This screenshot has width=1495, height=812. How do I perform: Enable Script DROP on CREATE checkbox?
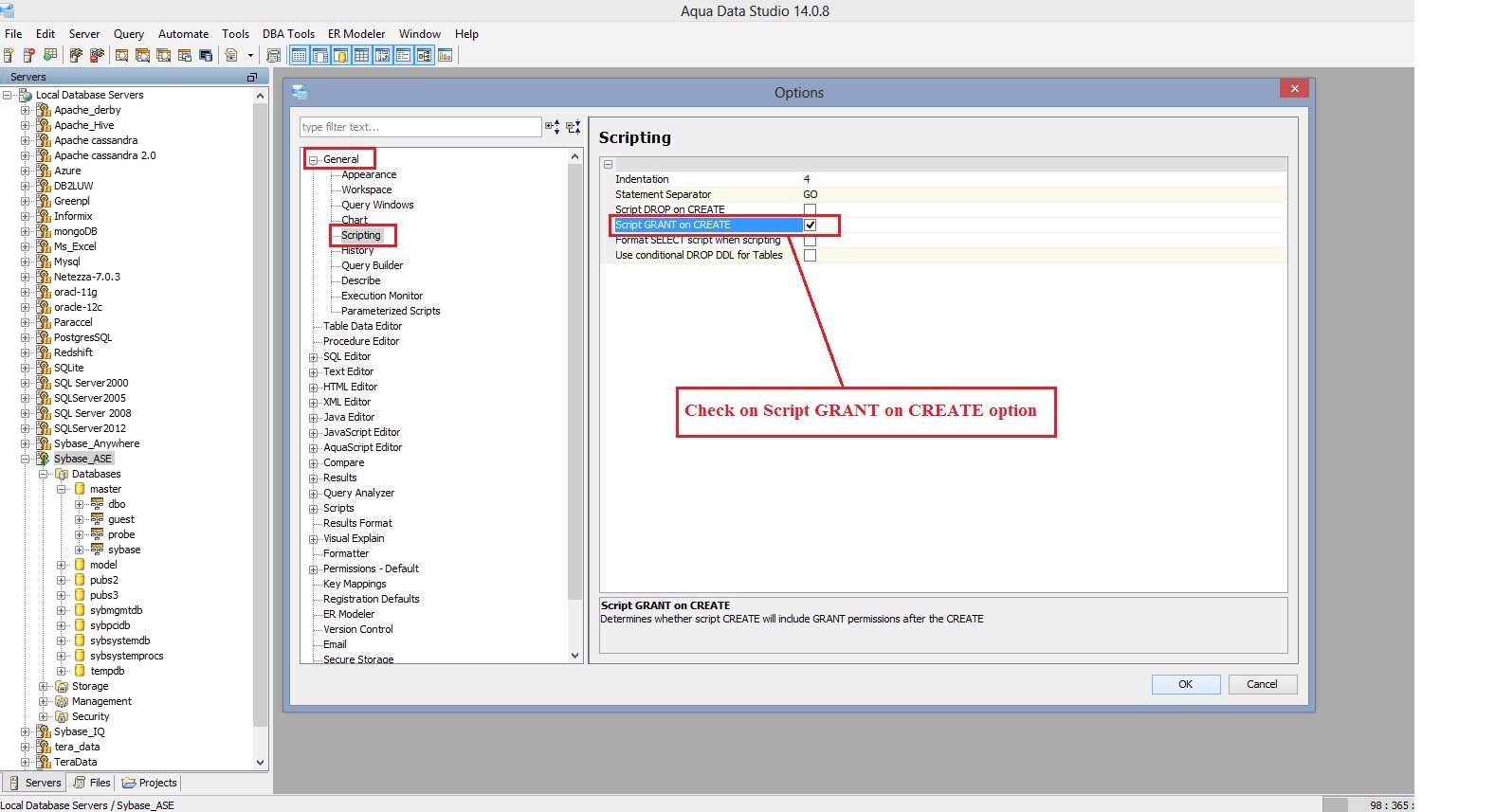(x=810, y=209)
